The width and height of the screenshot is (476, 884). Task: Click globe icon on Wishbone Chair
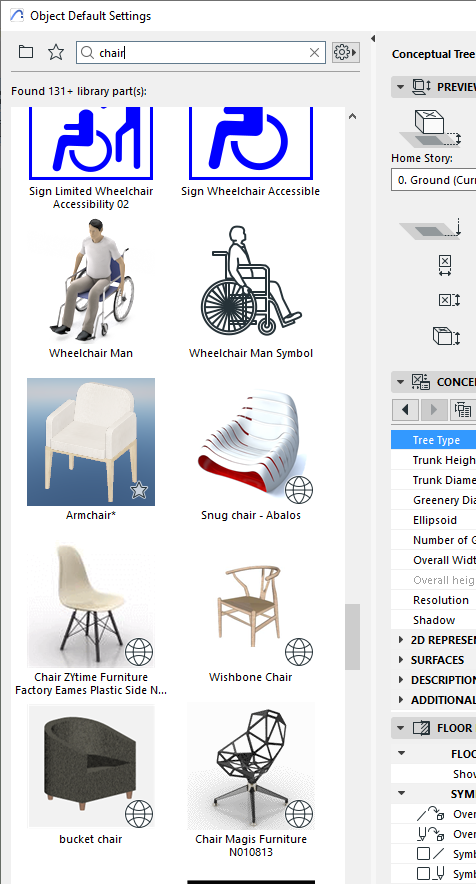(x=298, y=651)
